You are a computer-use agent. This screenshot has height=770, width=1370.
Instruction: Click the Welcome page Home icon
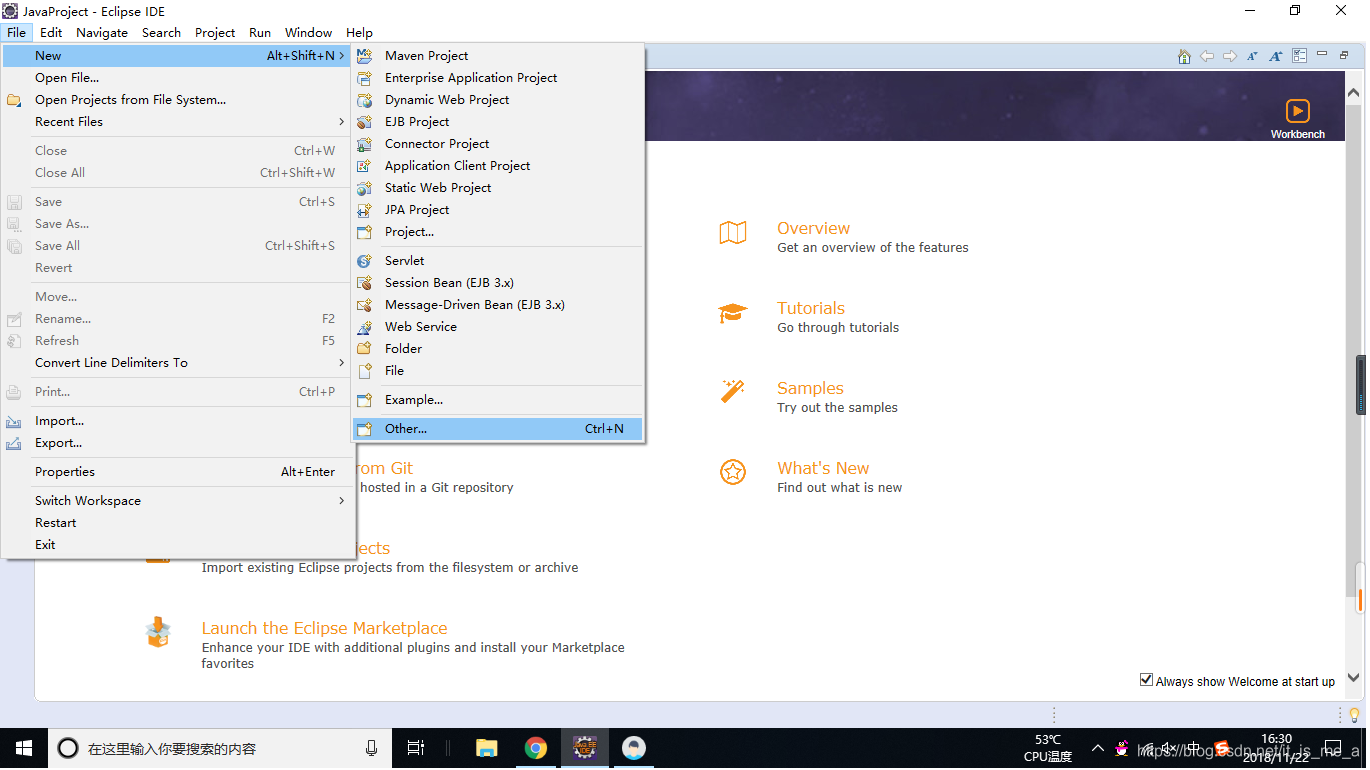coord(1184,56)
